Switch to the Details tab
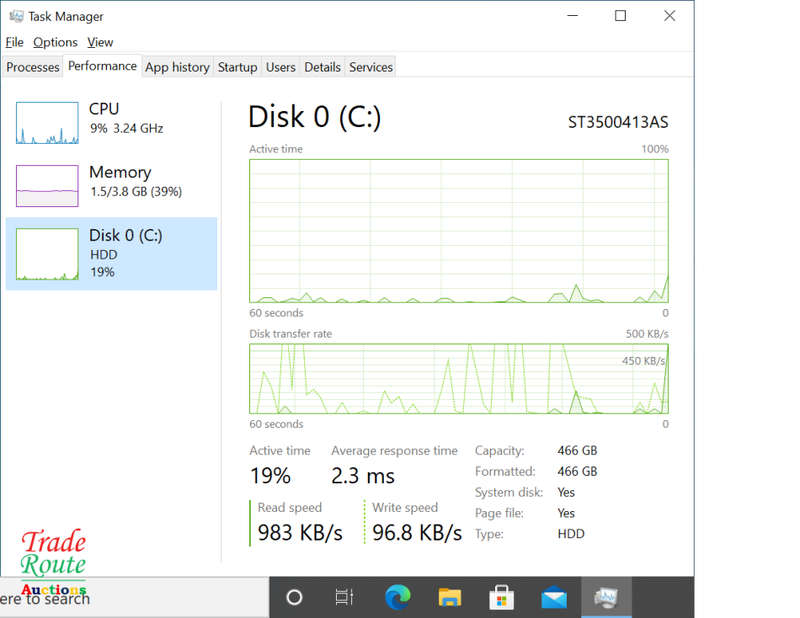 click(x=322, y=67)
